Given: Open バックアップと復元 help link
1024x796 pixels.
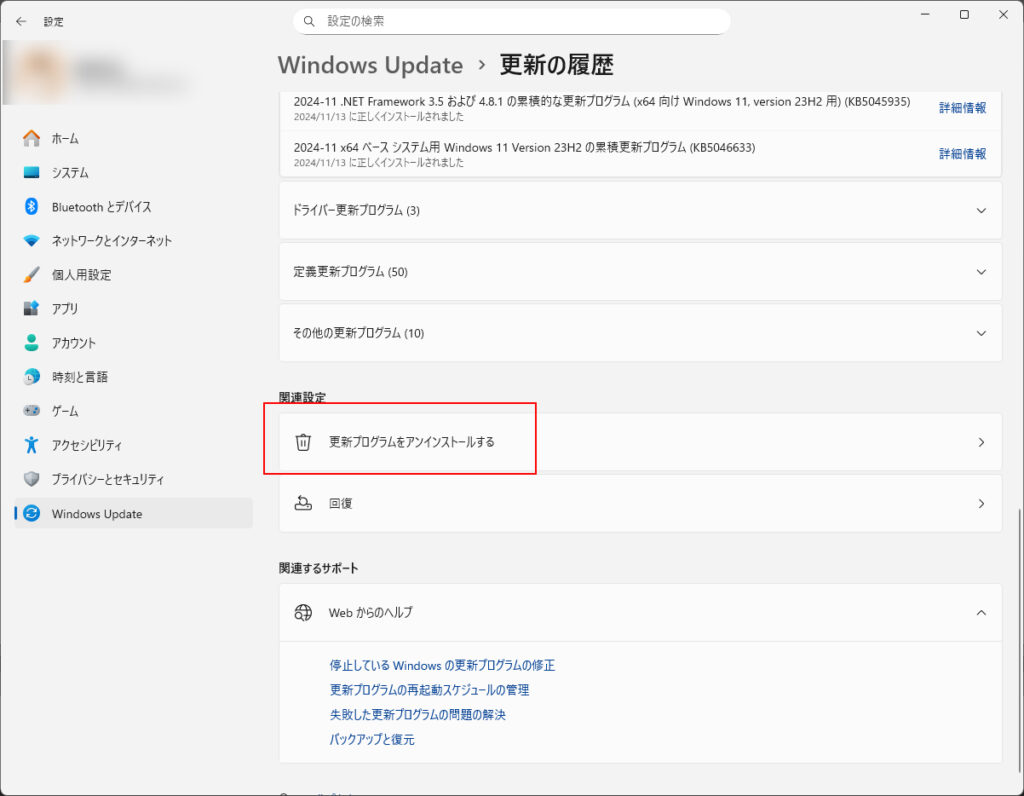Looking at the screenshot, I should (x=372, y=740).
